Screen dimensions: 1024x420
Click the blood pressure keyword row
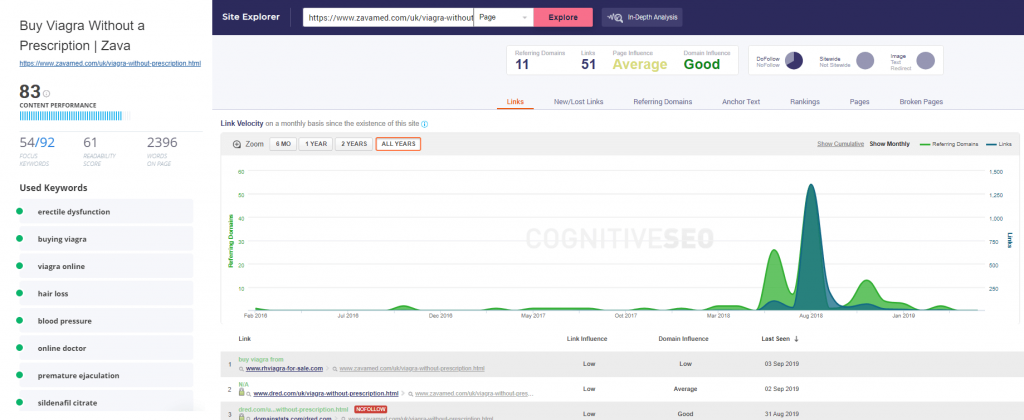pyautogui.click(x=106, y=321)
